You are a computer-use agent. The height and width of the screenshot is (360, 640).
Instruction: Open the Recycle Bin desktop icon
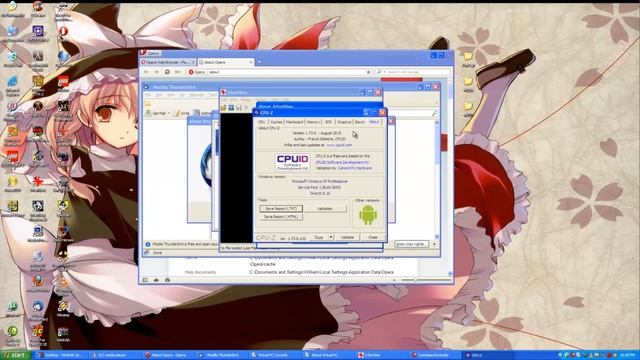tap(13, 56)
